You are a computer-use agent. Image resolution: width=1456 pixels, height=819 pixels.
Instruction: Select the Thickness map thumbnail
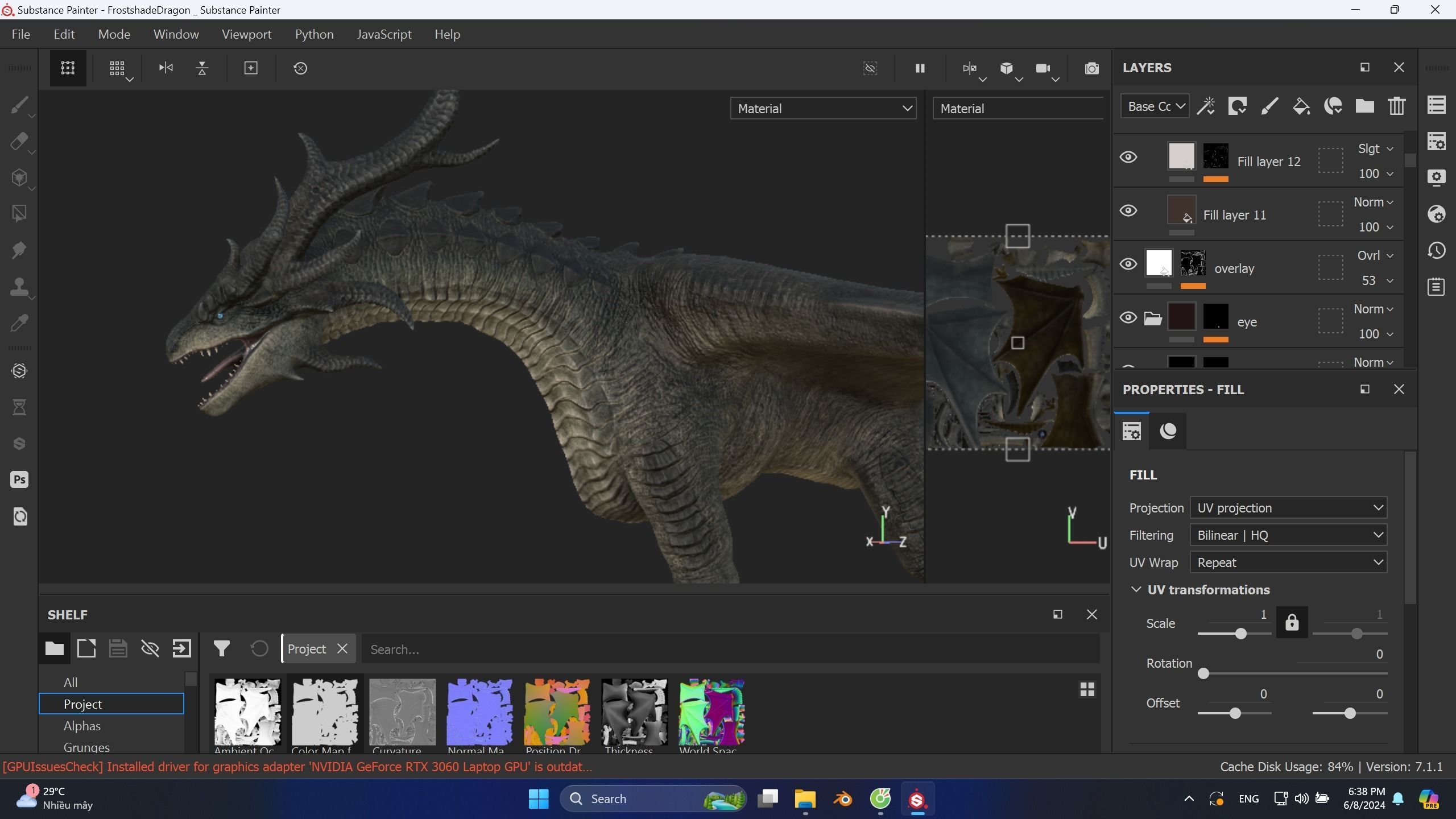[634, 712]
